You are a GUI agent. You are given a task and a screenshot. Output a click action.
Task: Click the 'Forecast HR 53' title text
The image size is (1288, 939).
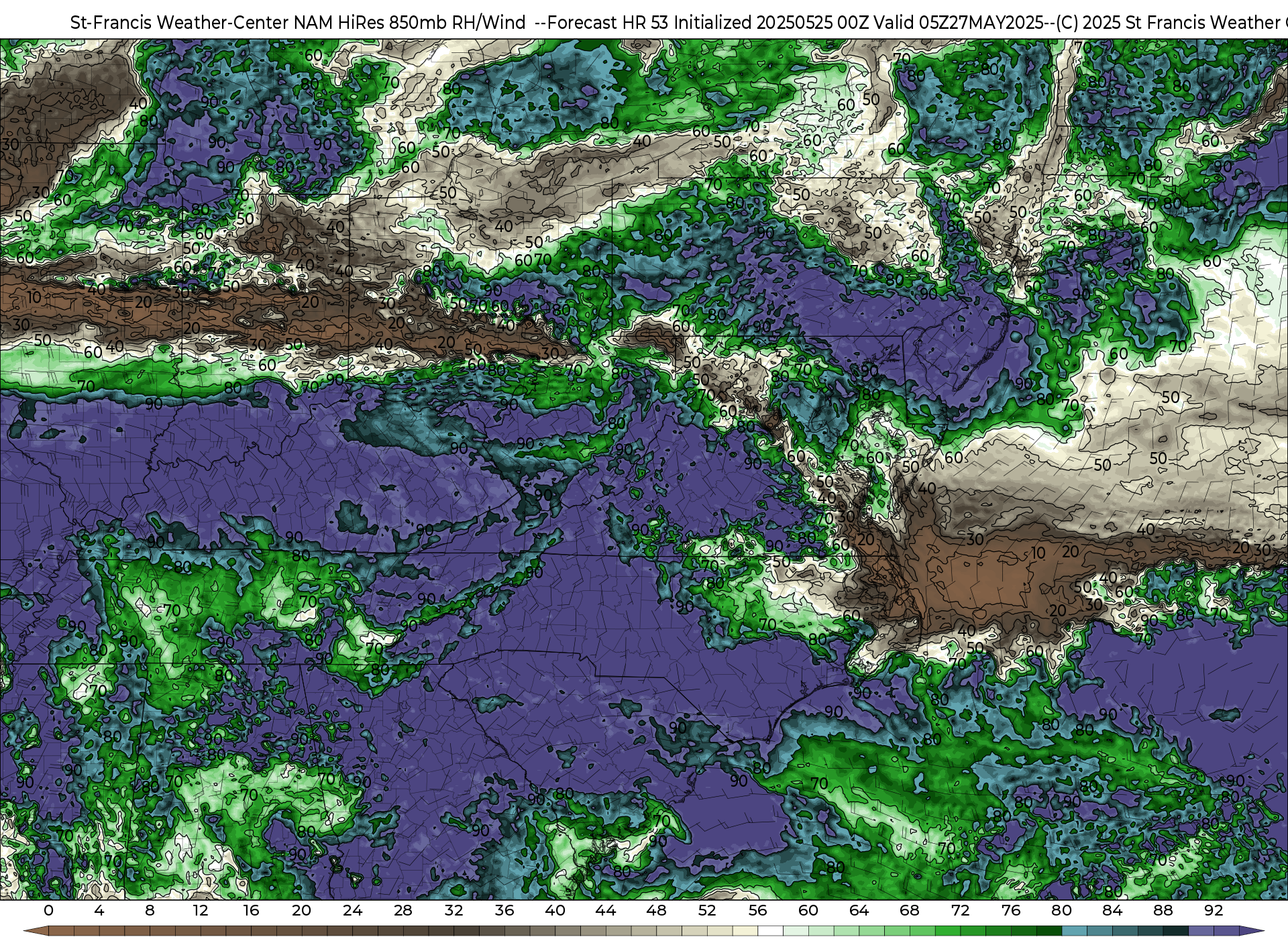click(x=608, y=23)
